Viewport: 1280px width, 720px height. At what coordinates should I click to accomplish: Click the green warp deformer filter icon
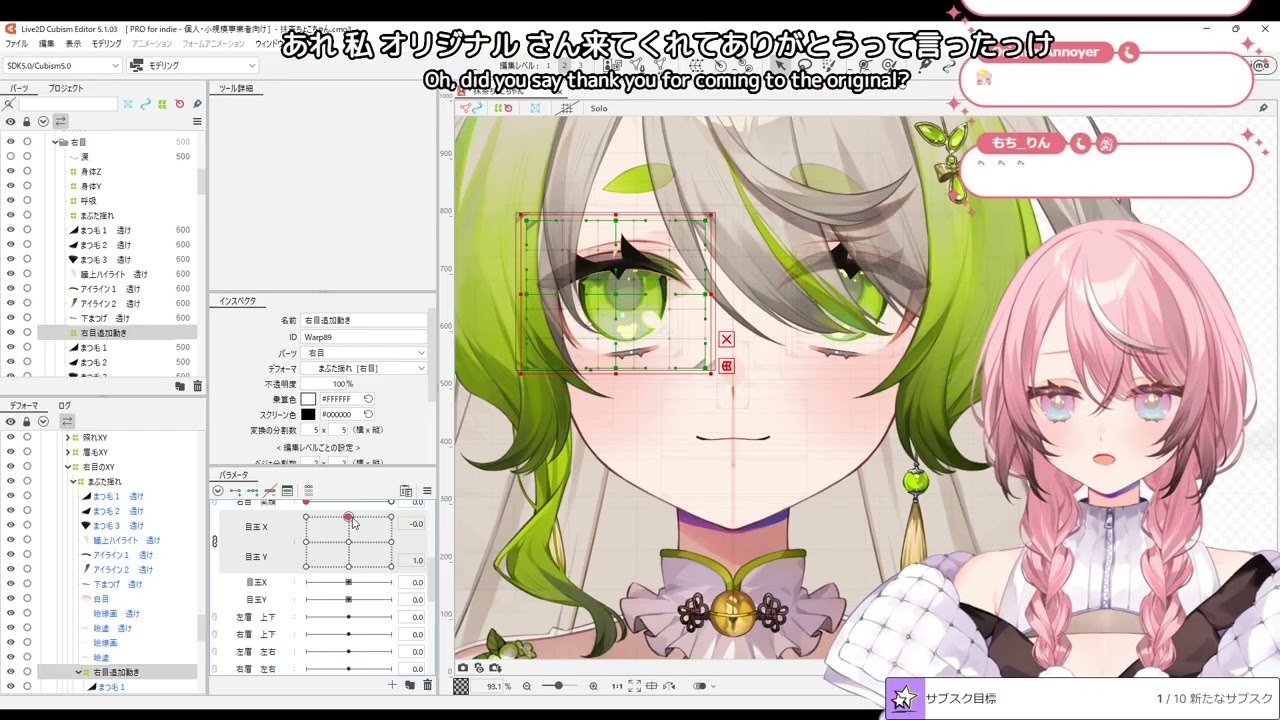[162, 104]
